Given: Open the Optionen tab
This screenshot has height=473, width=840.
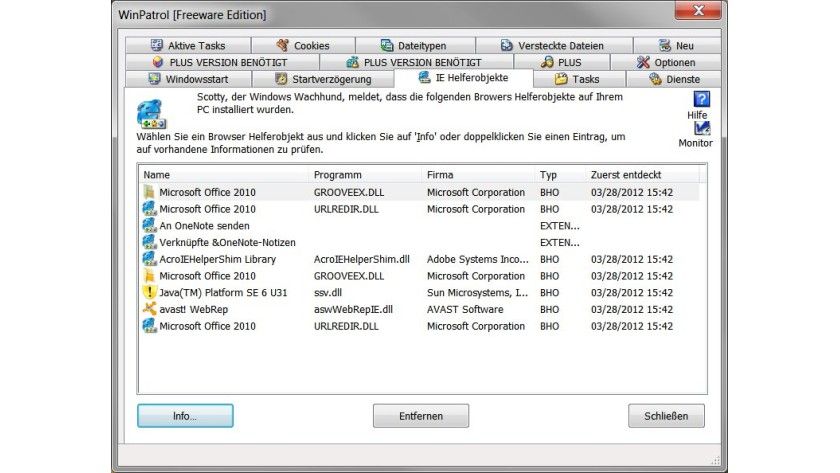Looking at the screenshot, I should pos(666,62).
